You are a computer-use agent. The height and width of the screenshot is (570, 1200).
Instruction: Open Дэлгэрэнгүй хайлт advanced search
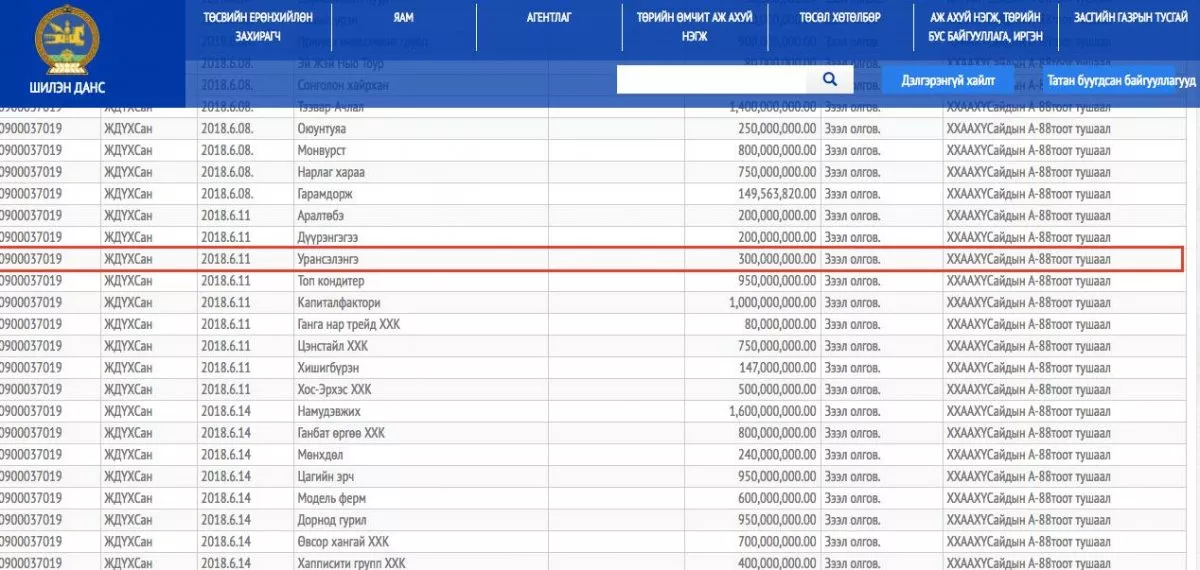(x=948, y=81)
